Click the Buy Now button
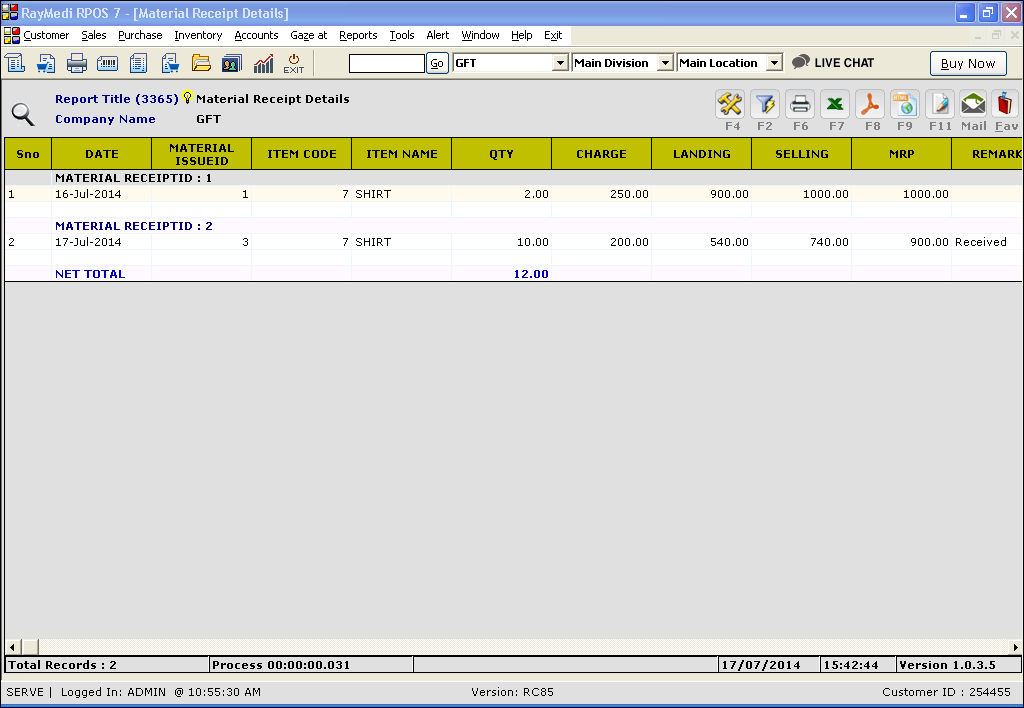Screen dimensions: 1024x708 coord(967,63)
